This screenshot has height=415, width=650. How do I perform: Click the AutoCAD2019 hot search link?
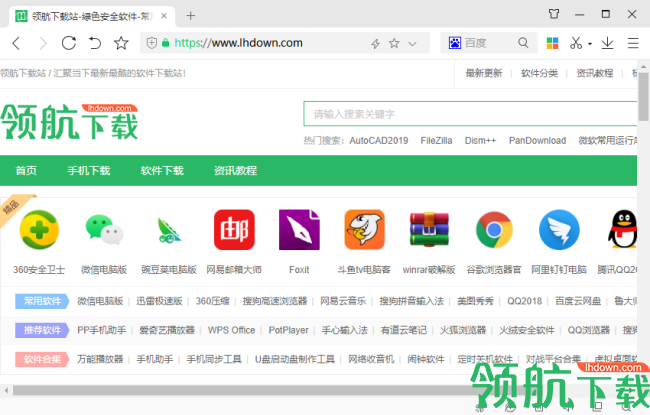(379, 141)
